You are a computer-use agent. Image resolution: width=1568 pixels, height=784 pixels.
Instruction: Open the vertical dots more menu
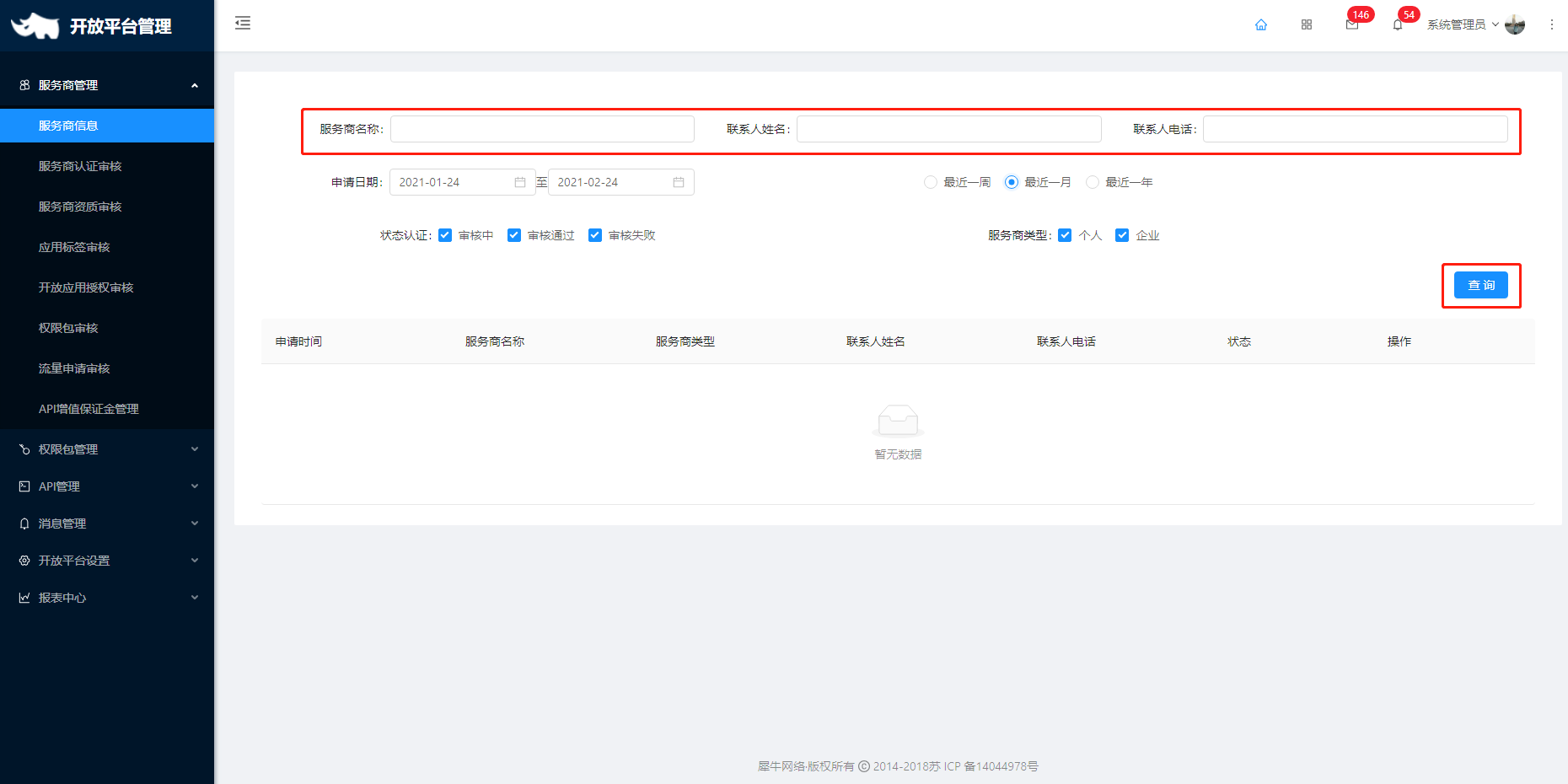(x=1551, y=24)
